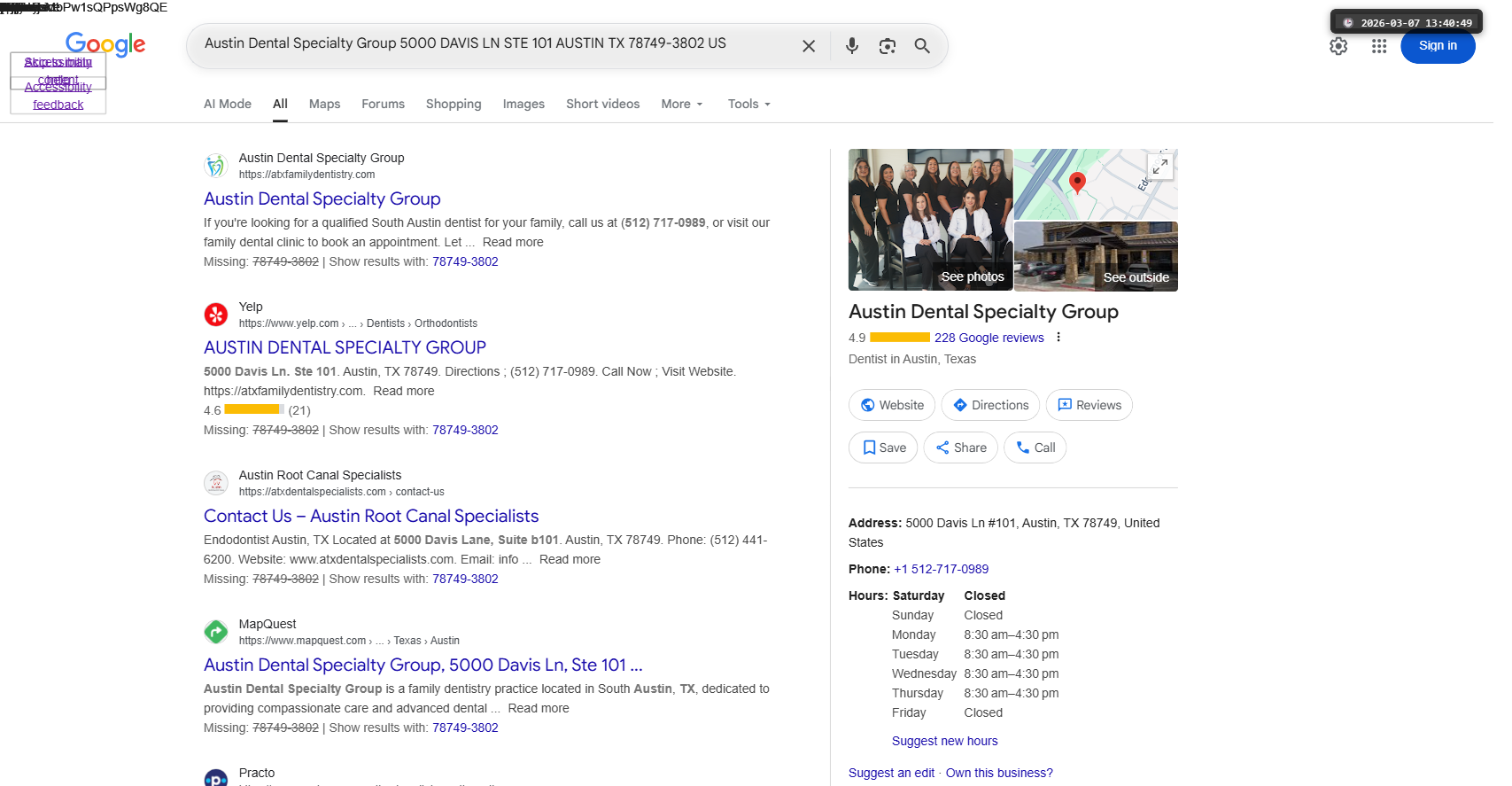Save the business with the Save button
The width and height of the screenshot is (1512, 786).
coord(883,447)
